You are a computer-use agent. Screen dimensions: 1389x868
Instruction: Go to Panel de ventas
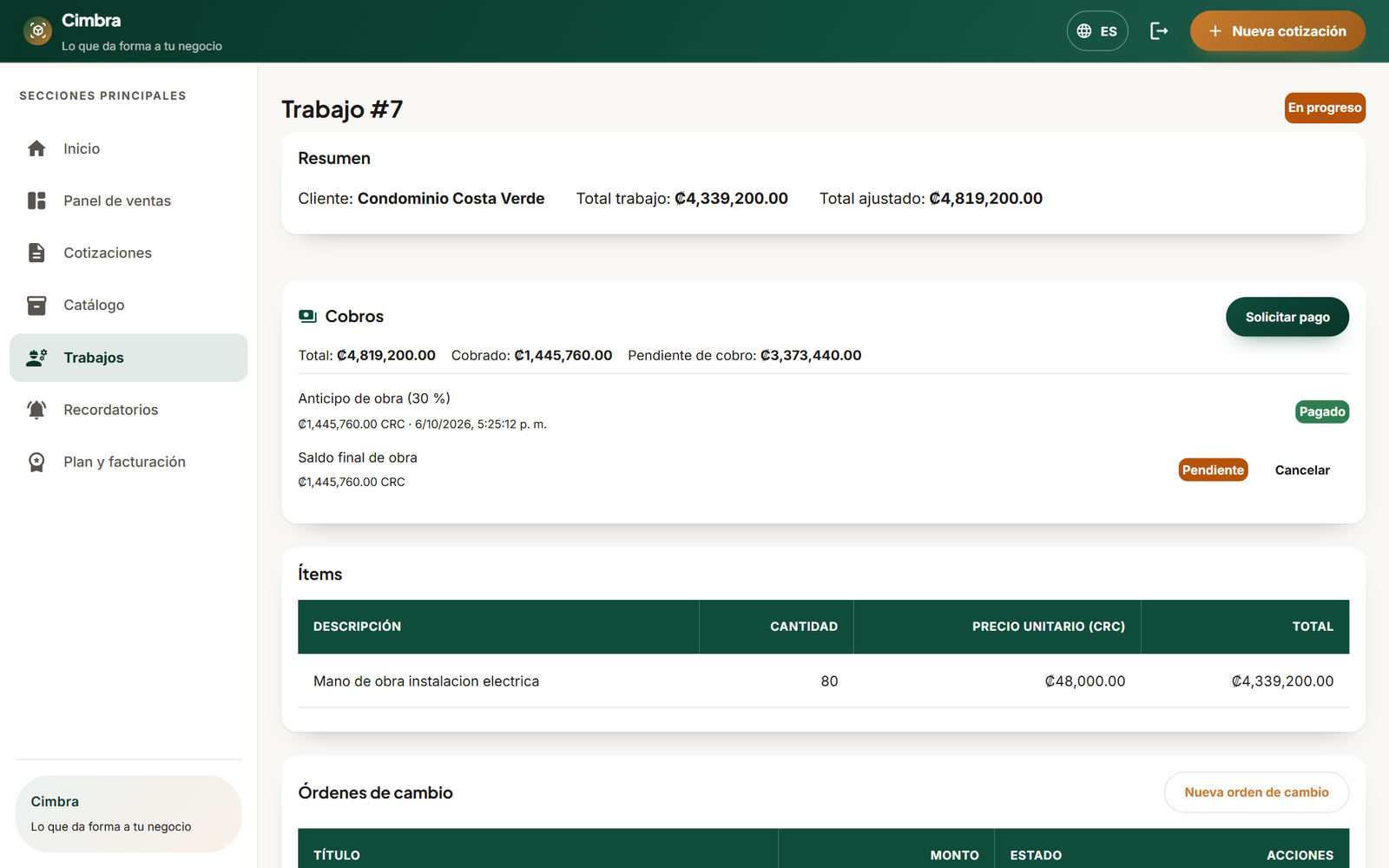point(128,201)
